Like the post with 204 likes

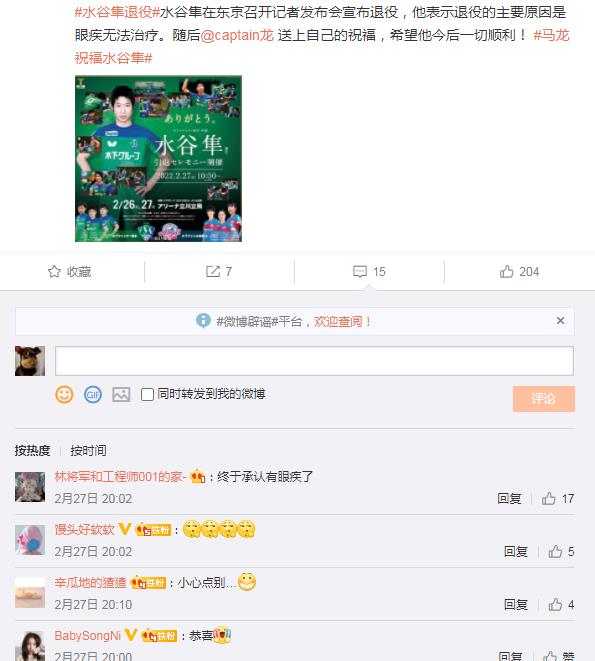point(506,271)
